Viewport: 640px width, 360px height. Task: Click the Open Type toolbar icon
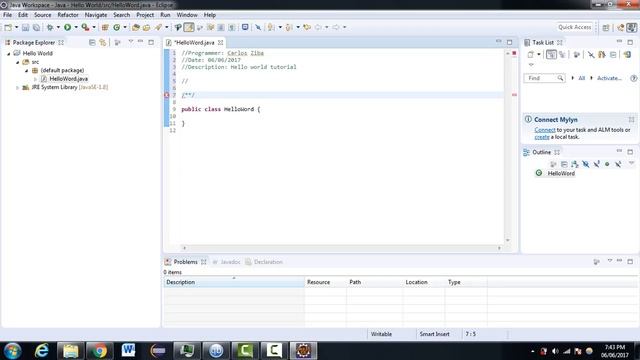click(136, 27)
